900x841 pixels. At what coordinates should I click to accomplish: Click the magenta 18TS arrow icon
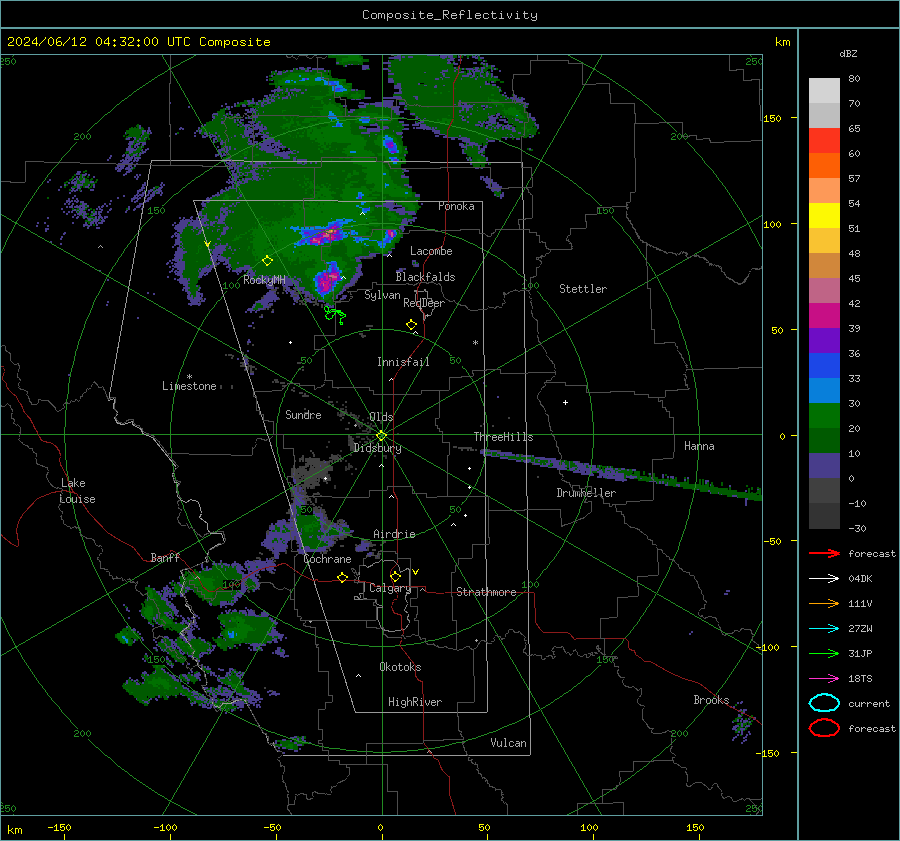824,679
